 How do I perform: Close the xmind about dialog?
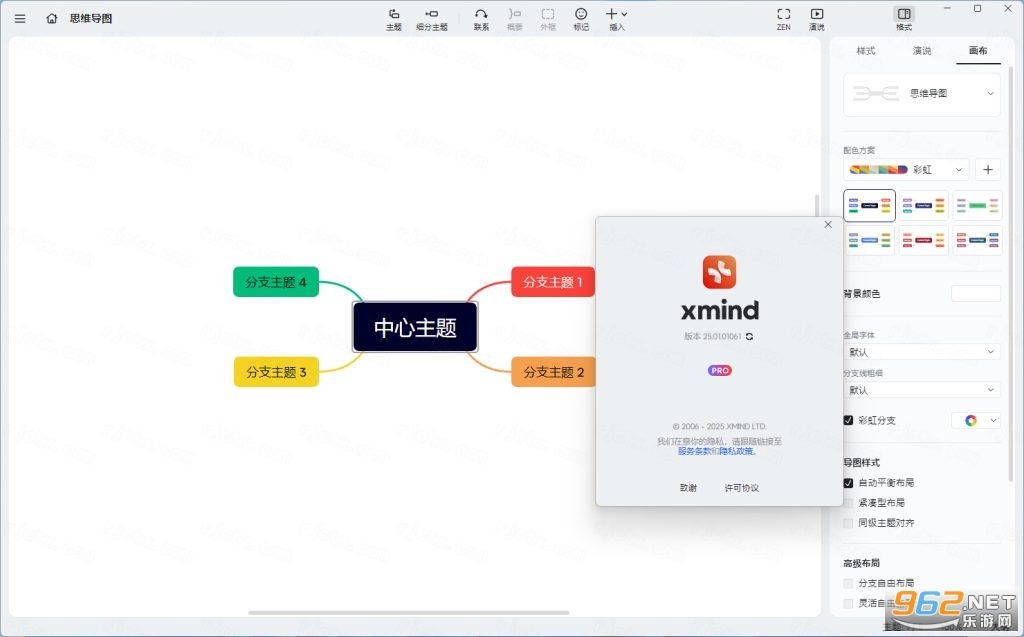click(828, 224)
